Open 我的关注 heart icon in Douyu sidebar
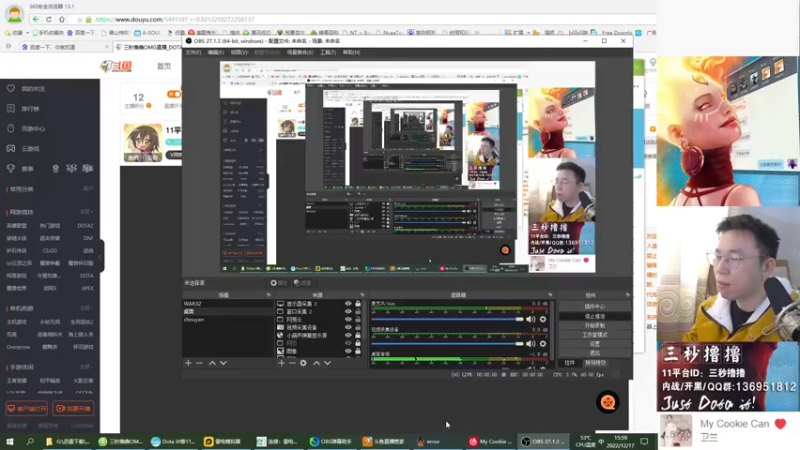This screenshot has height=450, width=800. click(x=11, y=88)
